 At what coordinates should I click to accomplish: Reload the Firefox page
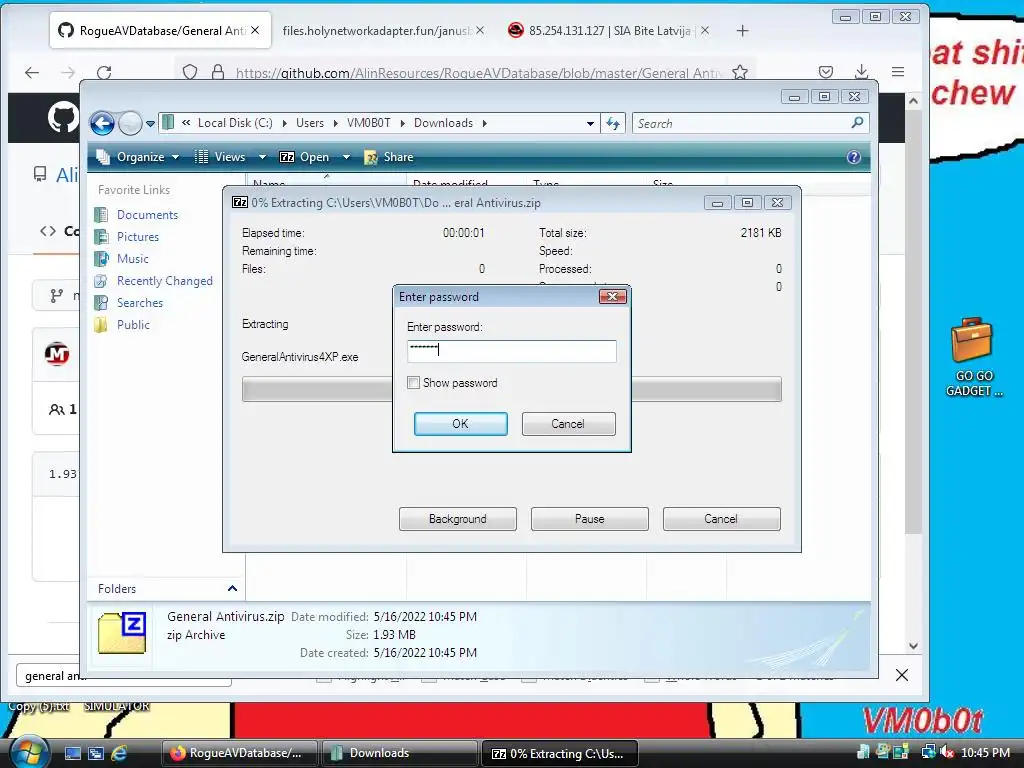pos(104,72)
